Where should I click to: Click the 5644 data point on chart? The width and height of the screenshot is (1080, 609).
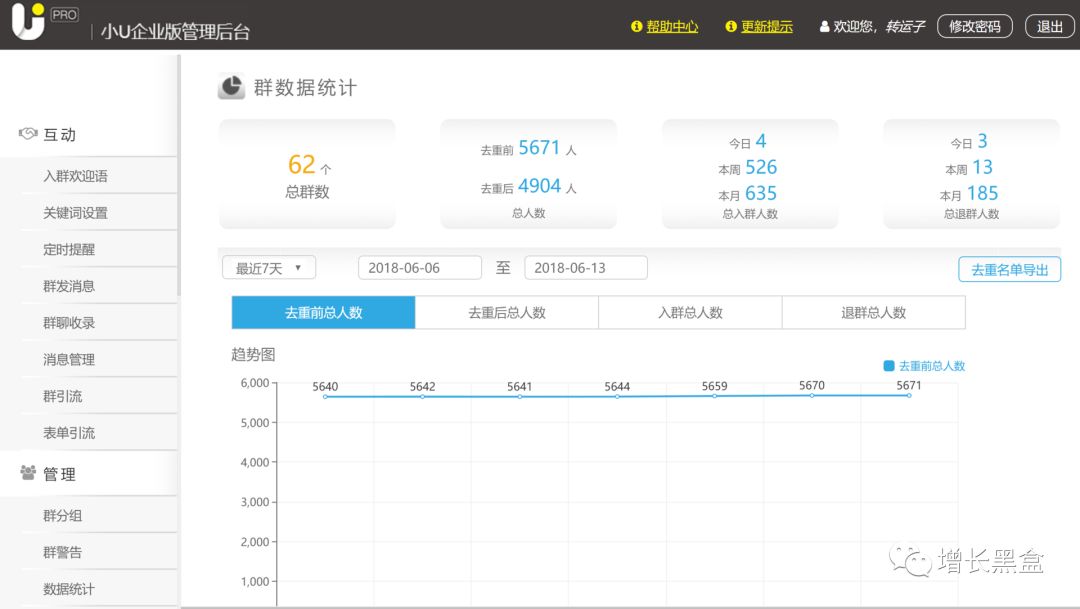point(617,396)
